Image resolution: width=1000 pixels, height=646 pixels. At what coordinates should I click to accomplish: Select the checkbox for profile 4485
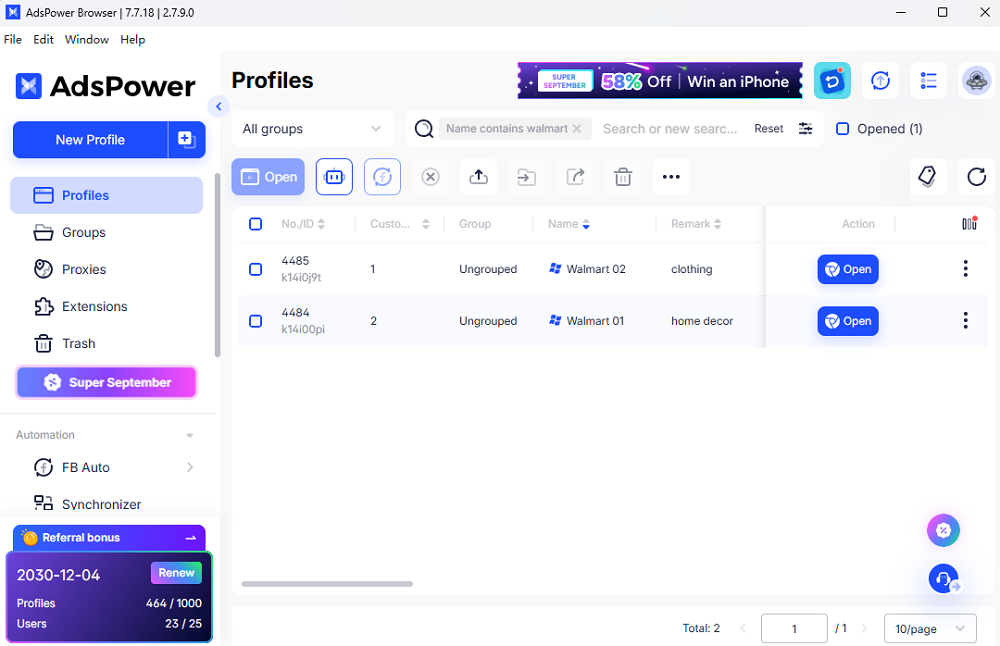point(256,269)
